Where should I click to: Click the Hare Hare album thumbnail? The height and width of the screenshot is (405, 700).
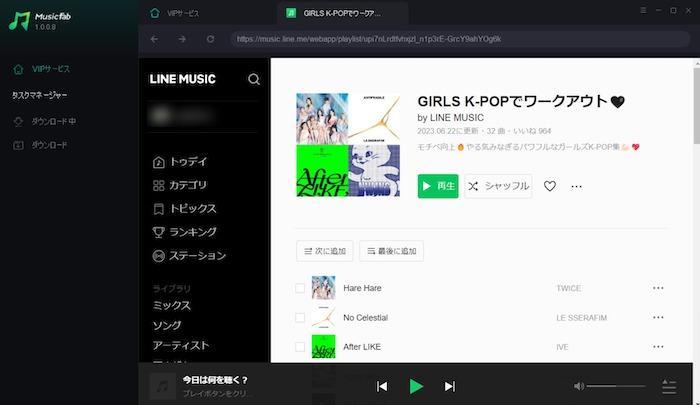[323, 288]
